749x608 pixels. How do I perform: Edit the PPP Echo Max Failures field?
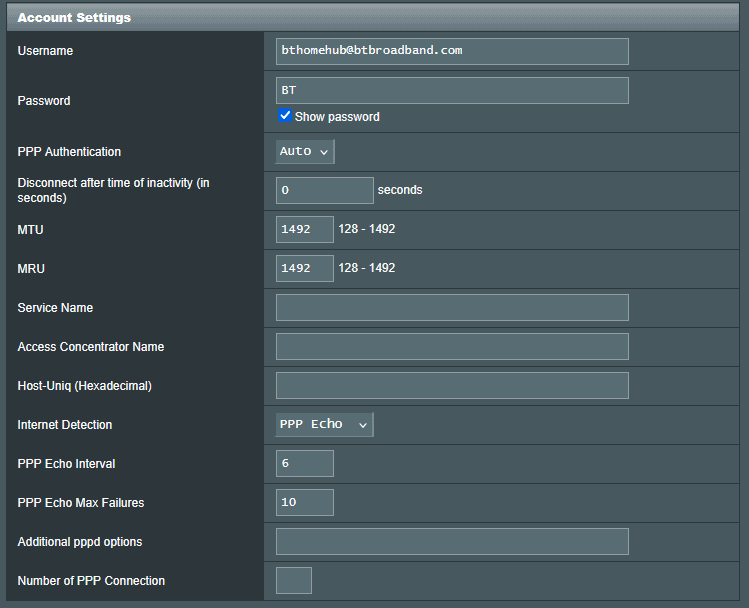[304, 502]
